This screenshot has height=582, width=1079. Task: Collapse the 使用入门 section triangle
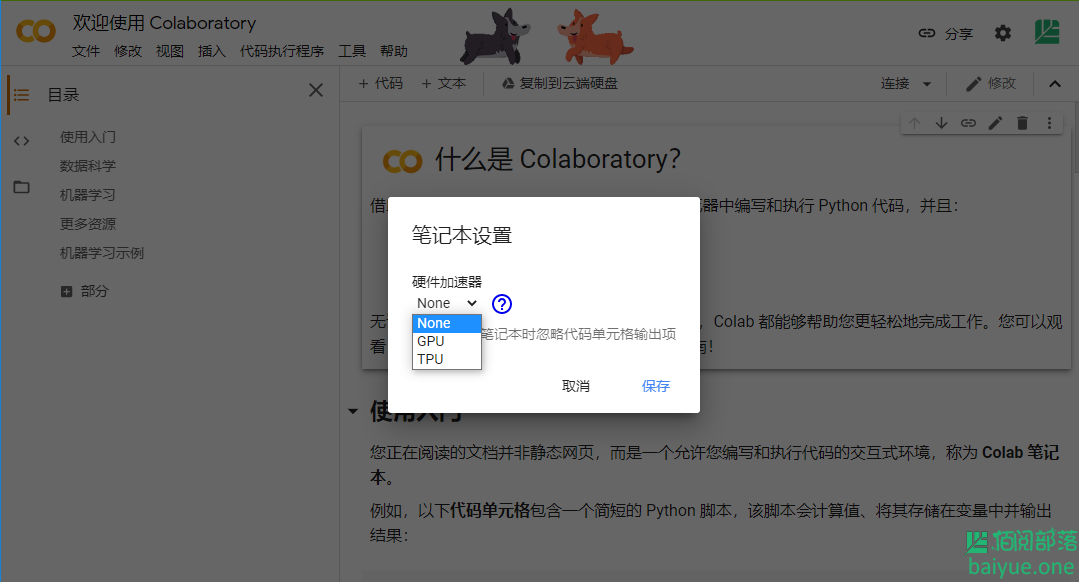pyautogui.click(x=353, y=411)
